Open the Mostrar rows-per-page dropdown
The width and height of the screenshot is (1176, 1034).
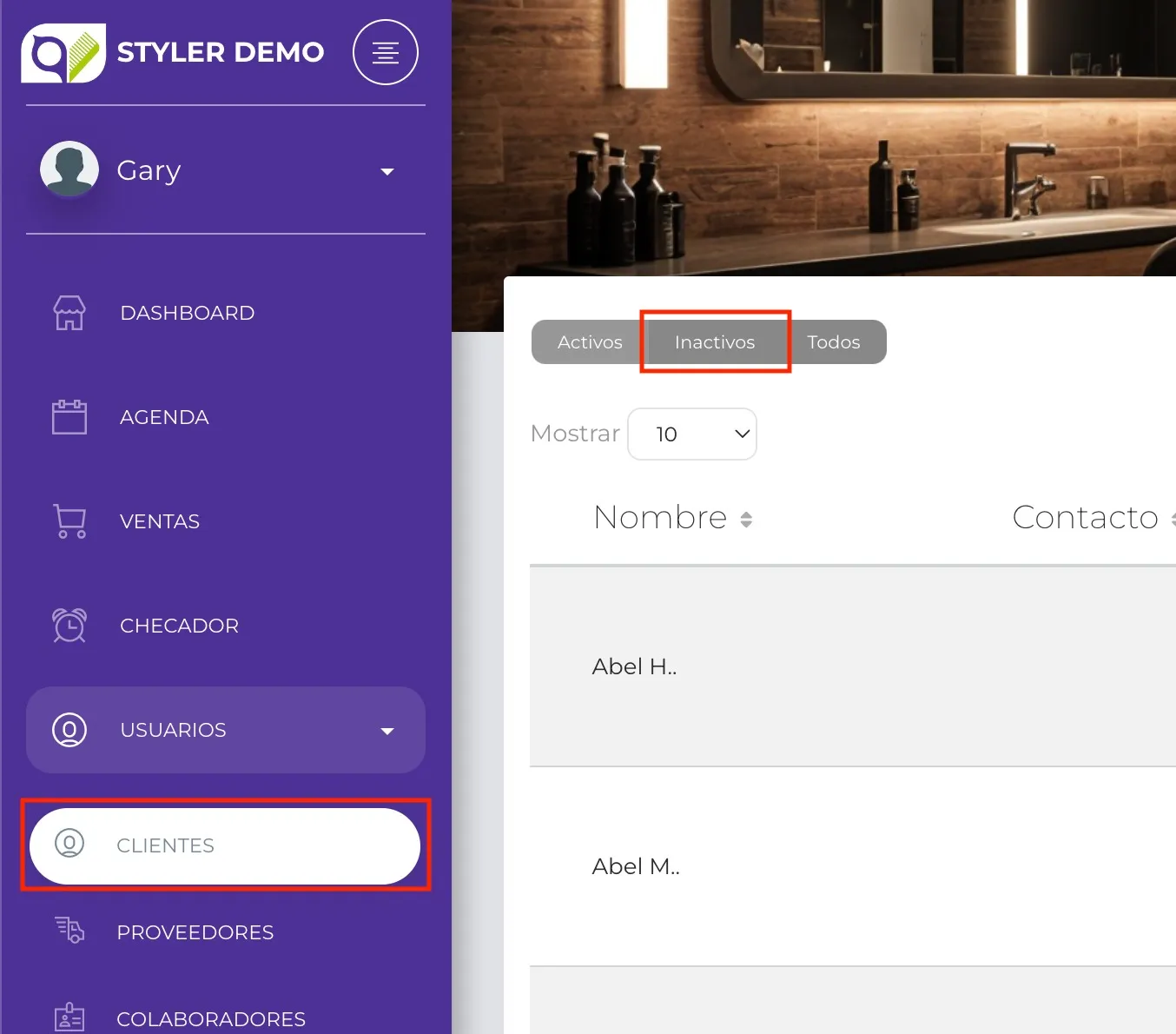pos(692,434)
